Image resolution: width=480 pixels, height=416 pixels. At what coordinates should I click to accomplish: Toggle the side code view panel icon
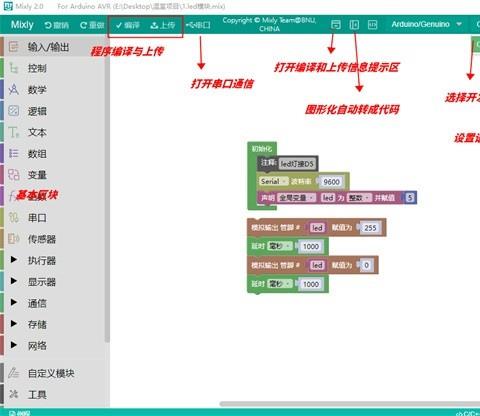354,24
